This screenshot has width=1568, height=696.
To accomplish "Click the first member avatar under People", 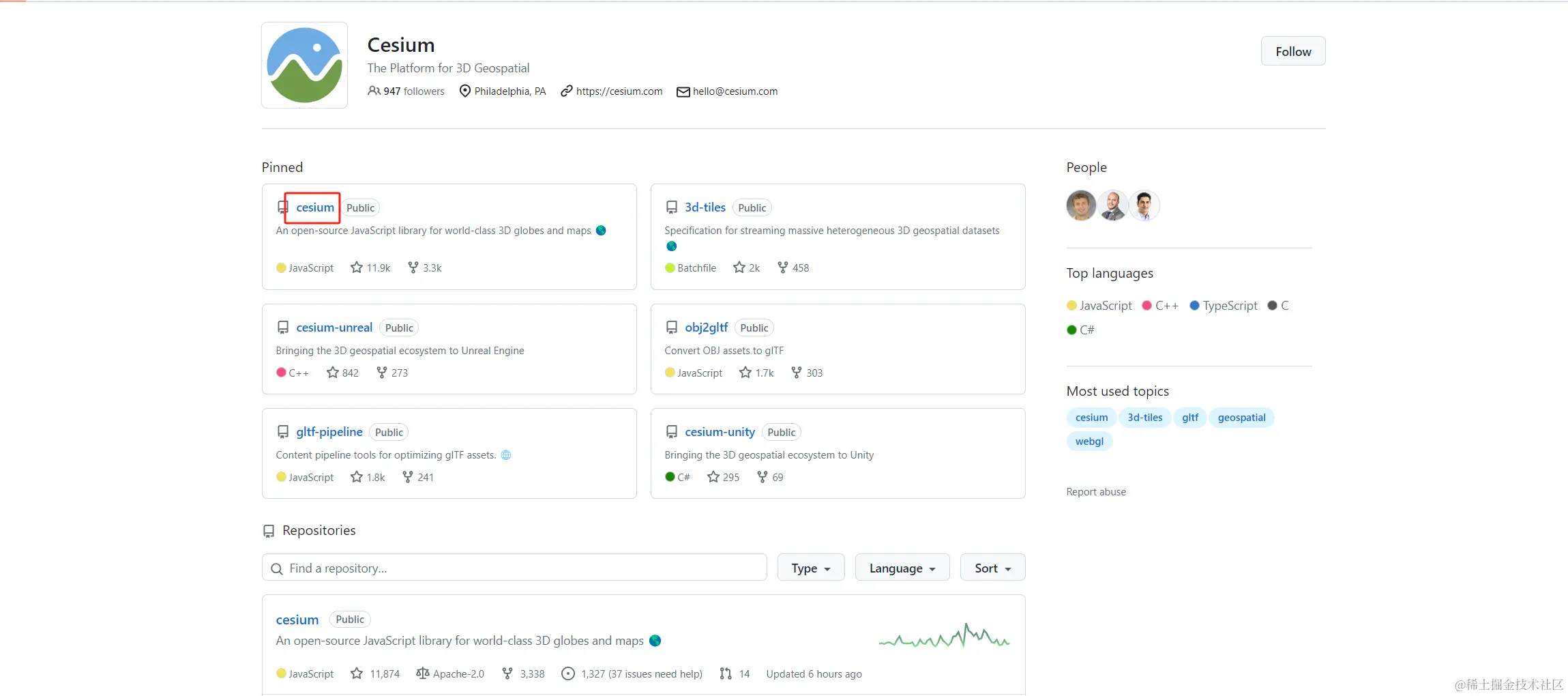I will coord(1081,205).
